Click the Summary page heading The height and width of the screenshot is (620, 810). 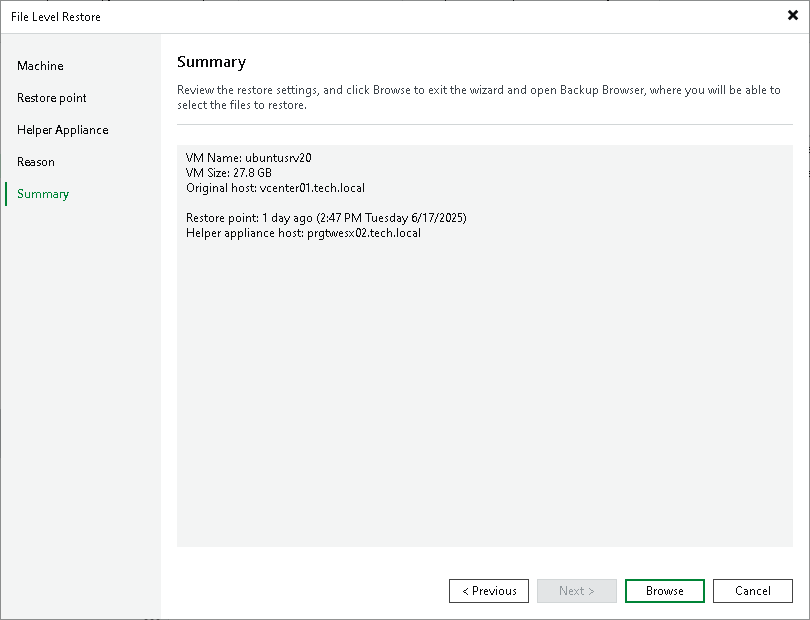click(x=211, y=62)
